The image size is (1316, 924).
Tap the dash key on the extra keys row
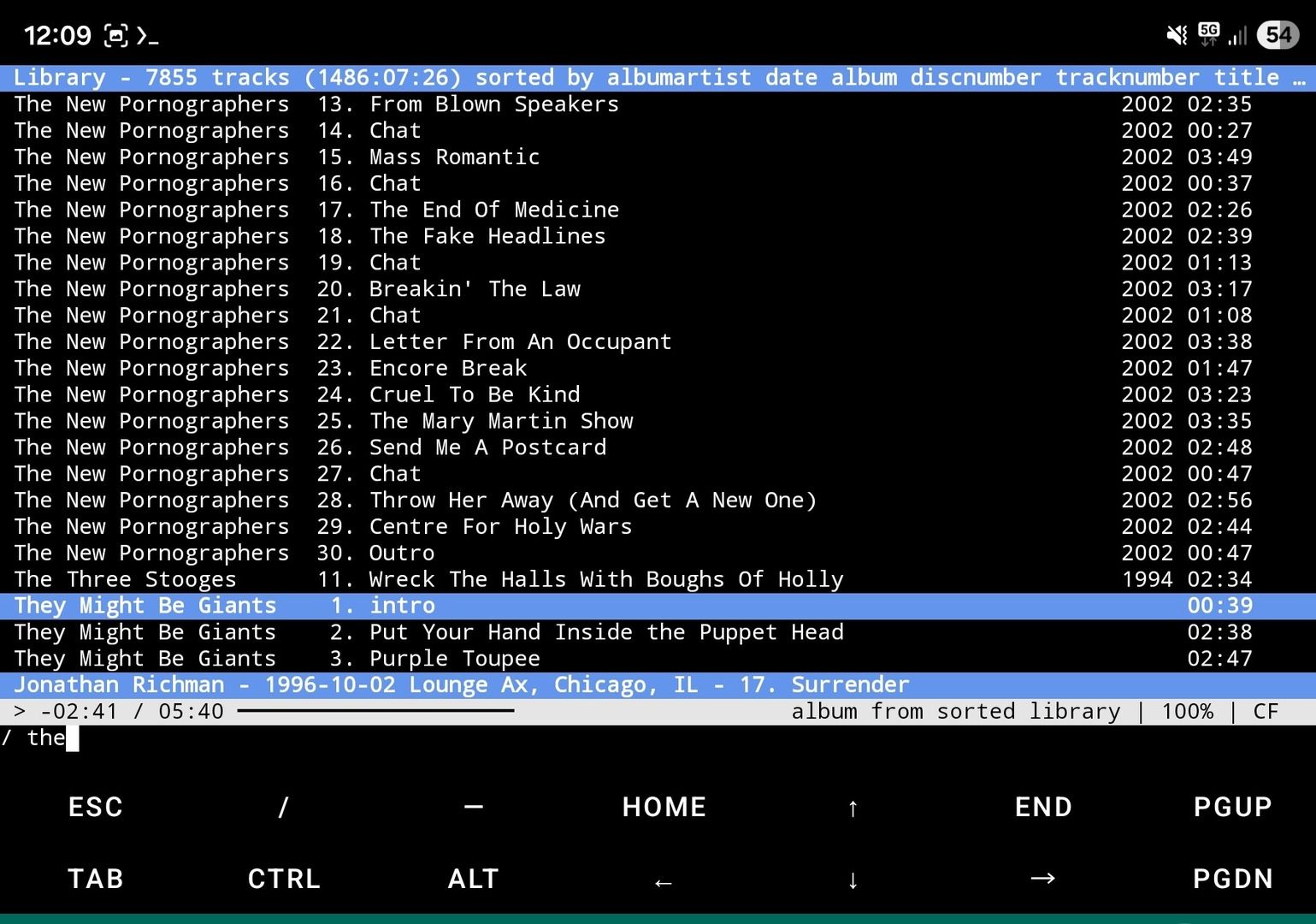(473, 807)
